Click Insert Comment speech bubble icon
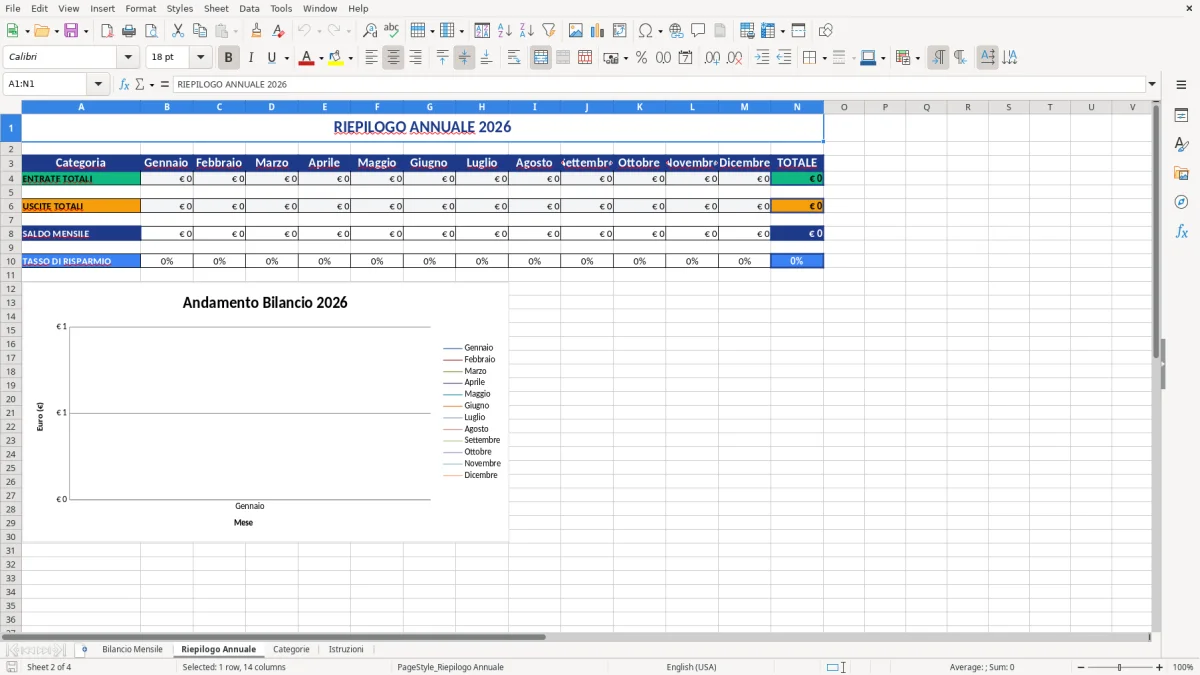This screenshot has width=1200, height=675. pyautogui.click(x=698, y=31)
